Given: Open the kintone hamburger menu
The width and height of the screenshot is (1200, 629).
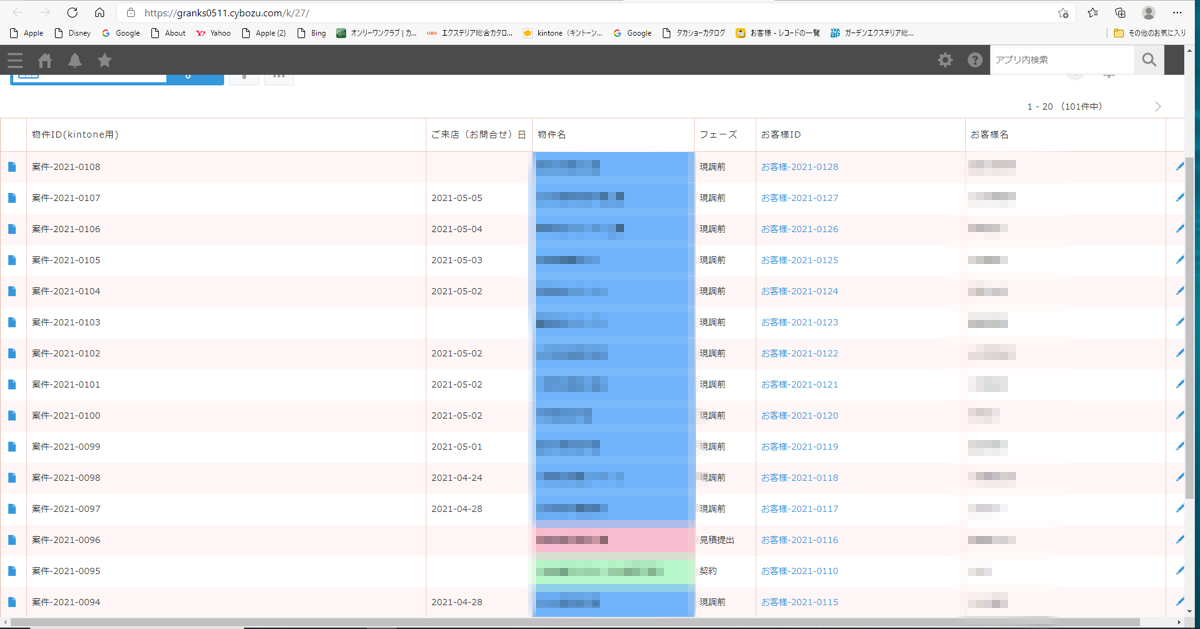Looking at the screenshot, I should [x=14, y=61].
